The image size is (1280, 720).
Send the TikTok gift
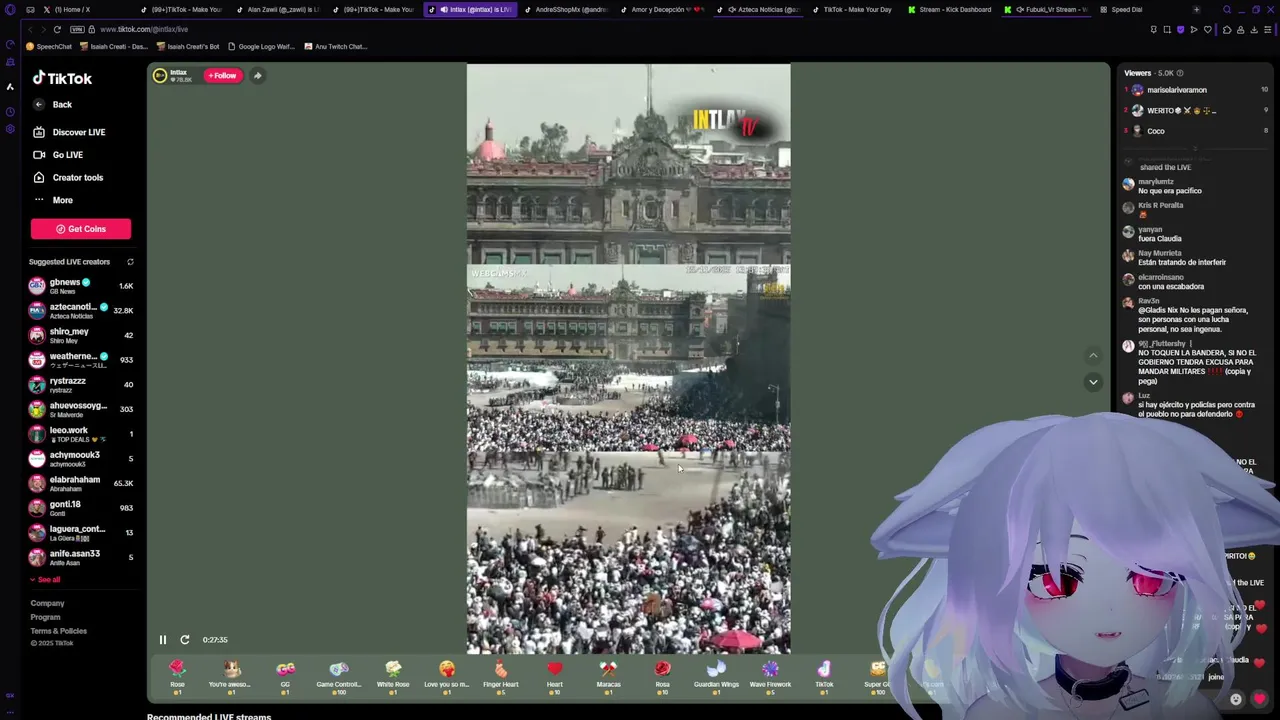tap(824, 677)
